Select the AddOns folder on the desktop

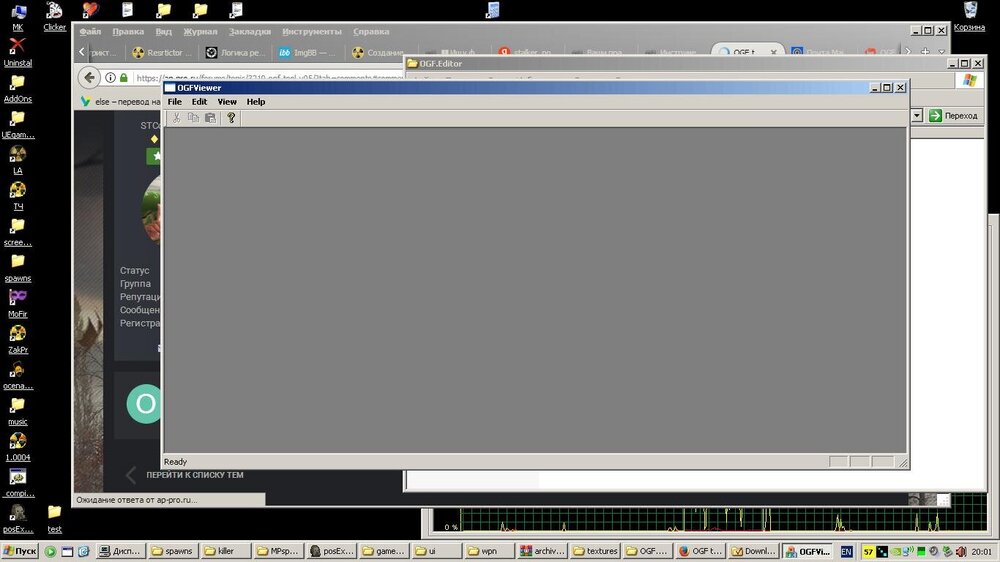point(17,83)
